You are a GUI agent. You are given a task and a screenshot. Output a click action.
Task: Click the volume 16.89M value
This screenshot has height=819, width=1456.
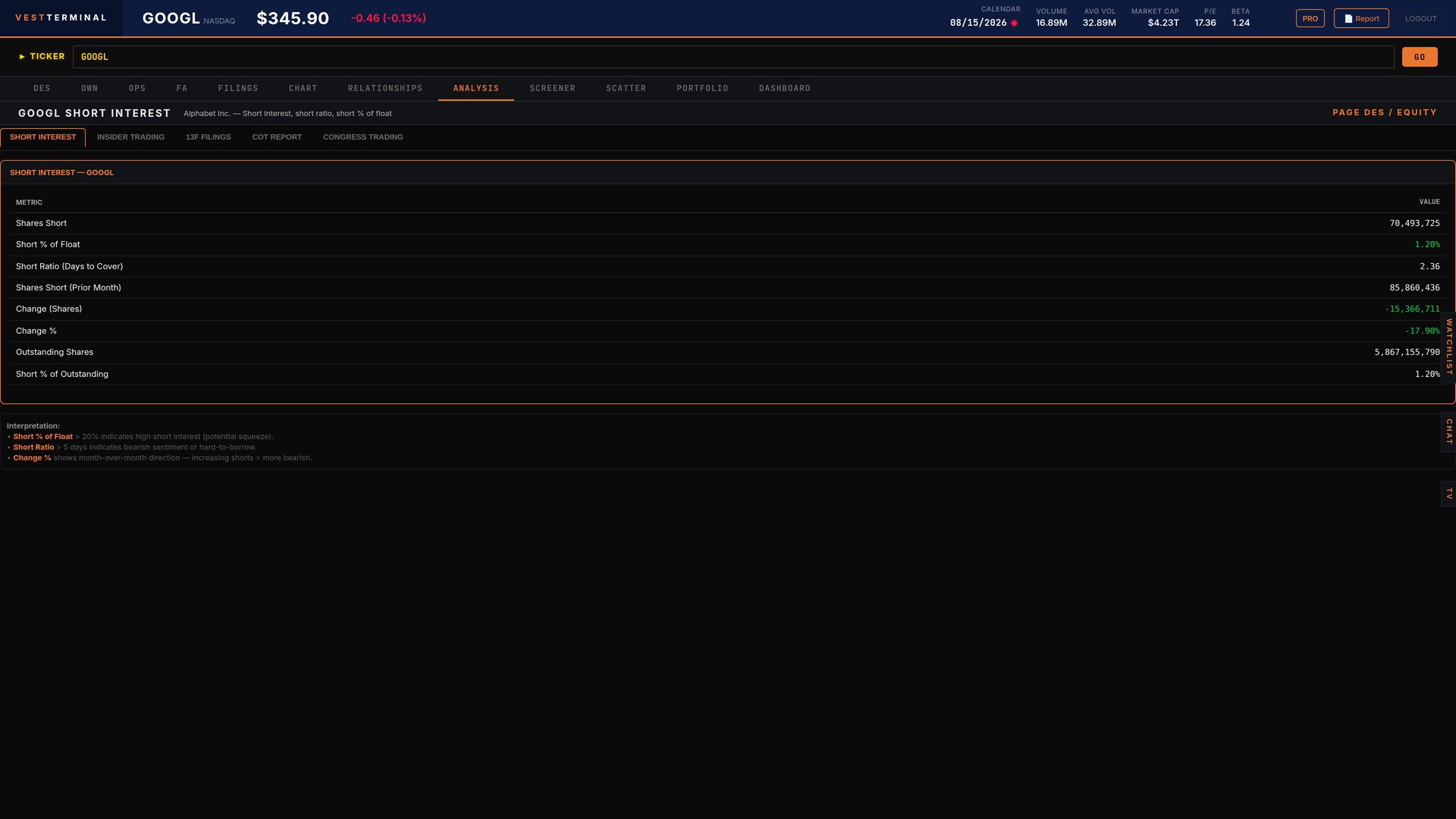click(x=1051, y=23)
